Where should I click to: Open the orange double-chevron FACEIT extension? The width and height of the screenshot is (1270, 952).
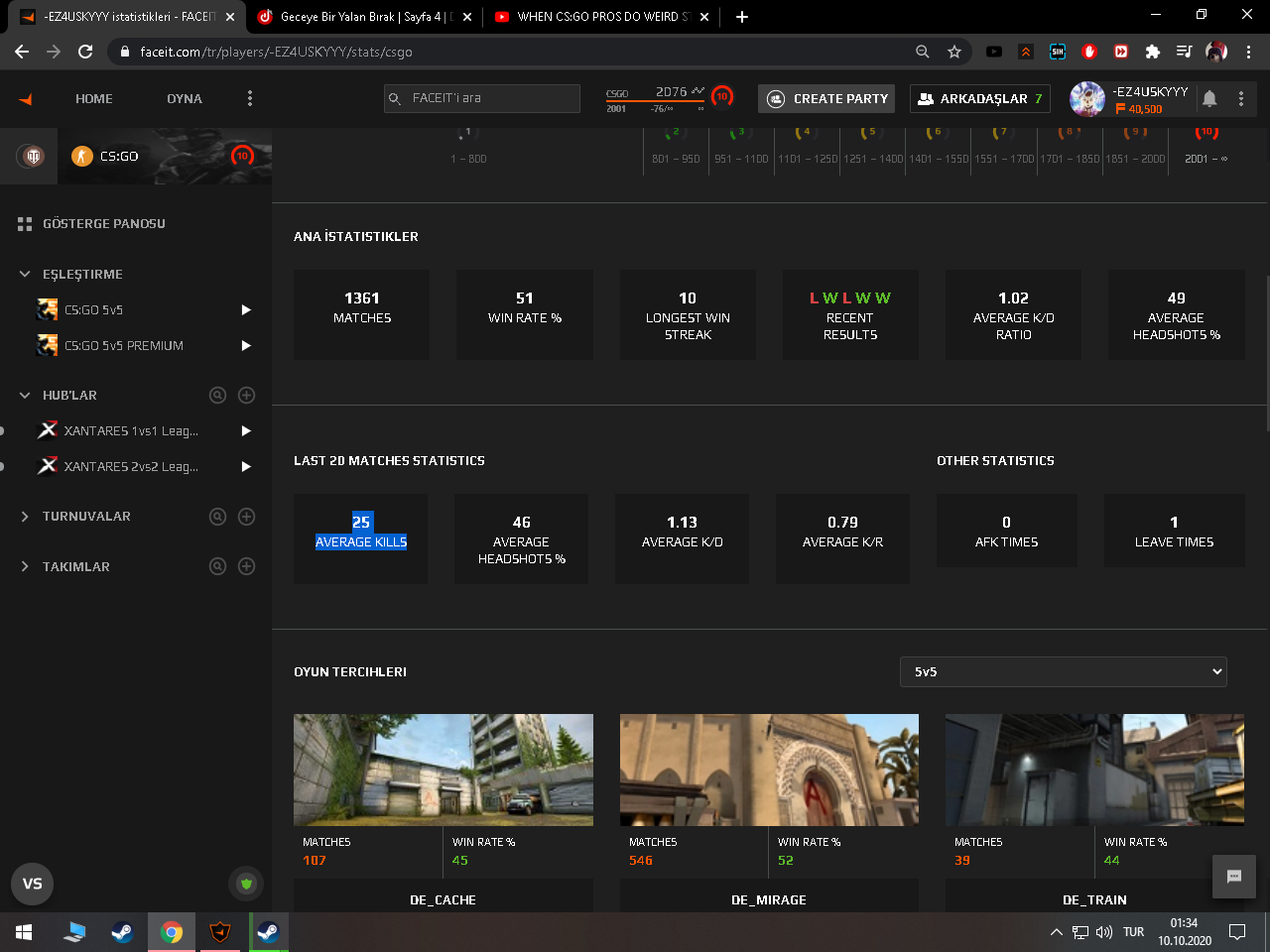point(1026,52)
